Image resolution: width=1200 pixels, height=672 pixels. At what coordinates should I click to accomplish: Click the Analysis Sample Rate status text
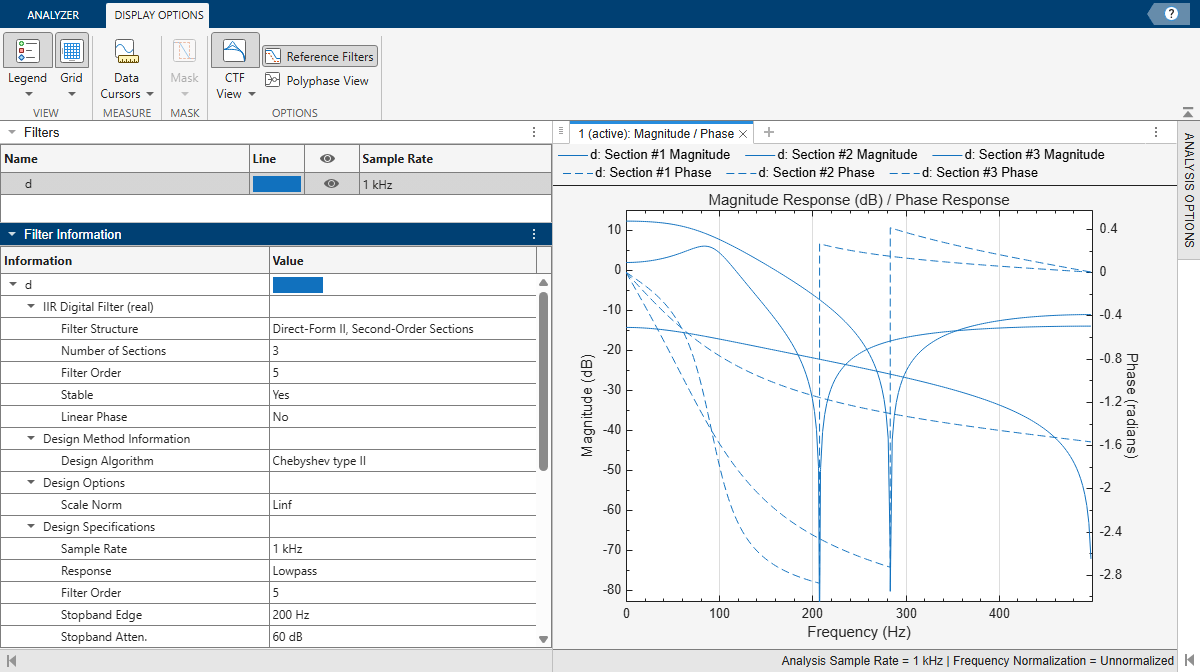pos(864,661)
